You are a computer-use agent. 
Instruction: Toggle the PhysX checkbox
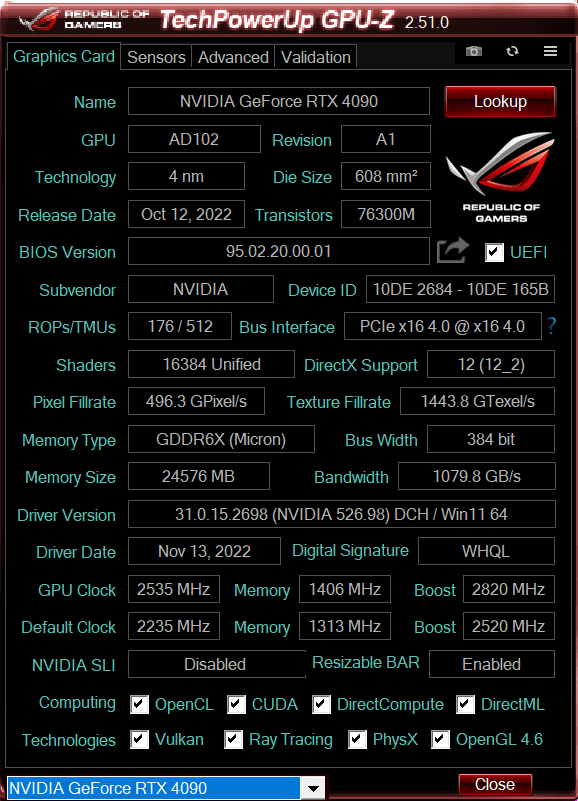(x=357, y=739)
